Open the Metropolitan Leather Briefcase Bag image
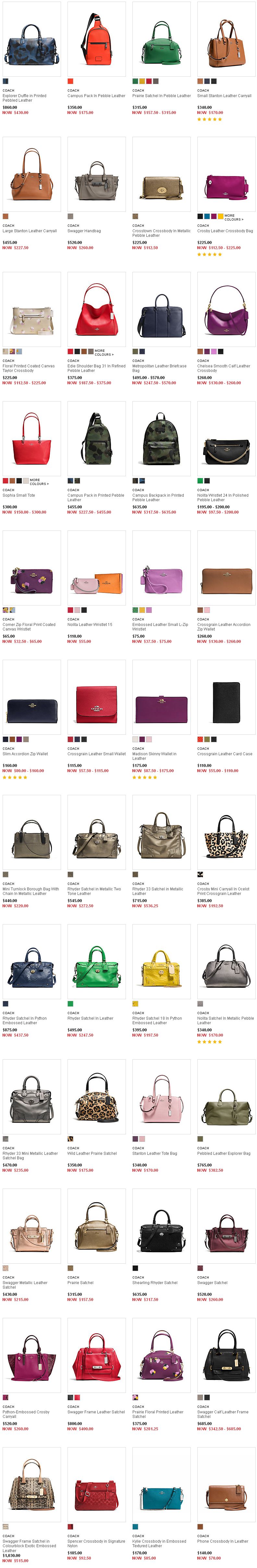 162,309
